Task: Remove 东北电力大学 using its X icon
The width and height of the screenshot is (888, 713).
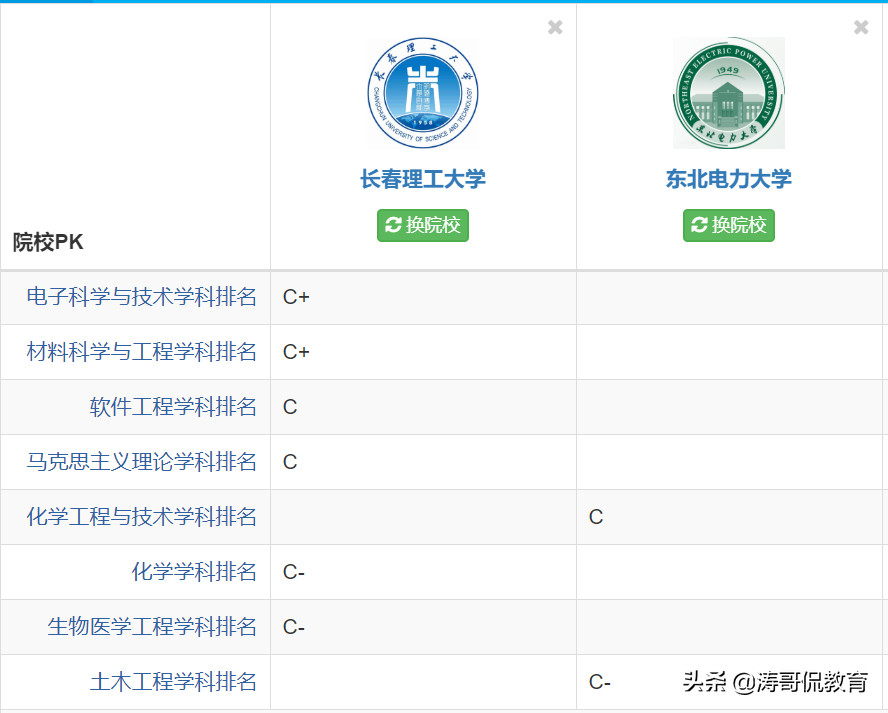Action: coord(861,27)
